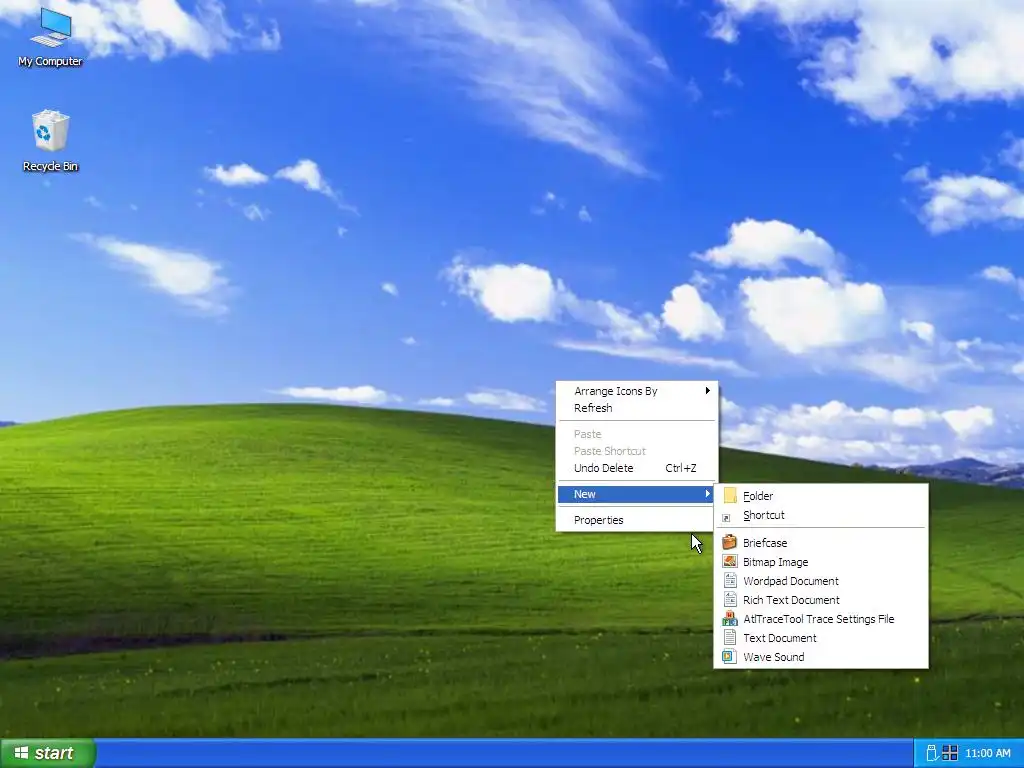Screen dimensions: 1024x768
Task: Create a new Folder from submenu
Action: (821, 496)
